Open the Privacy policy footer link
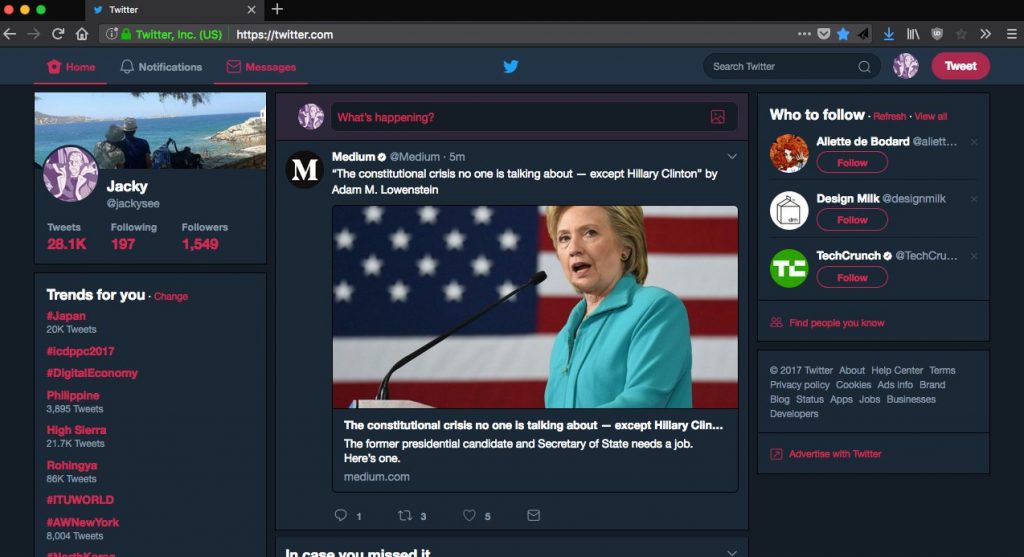The height and width of the screenshot is (557, 1024). coord(799,385)
